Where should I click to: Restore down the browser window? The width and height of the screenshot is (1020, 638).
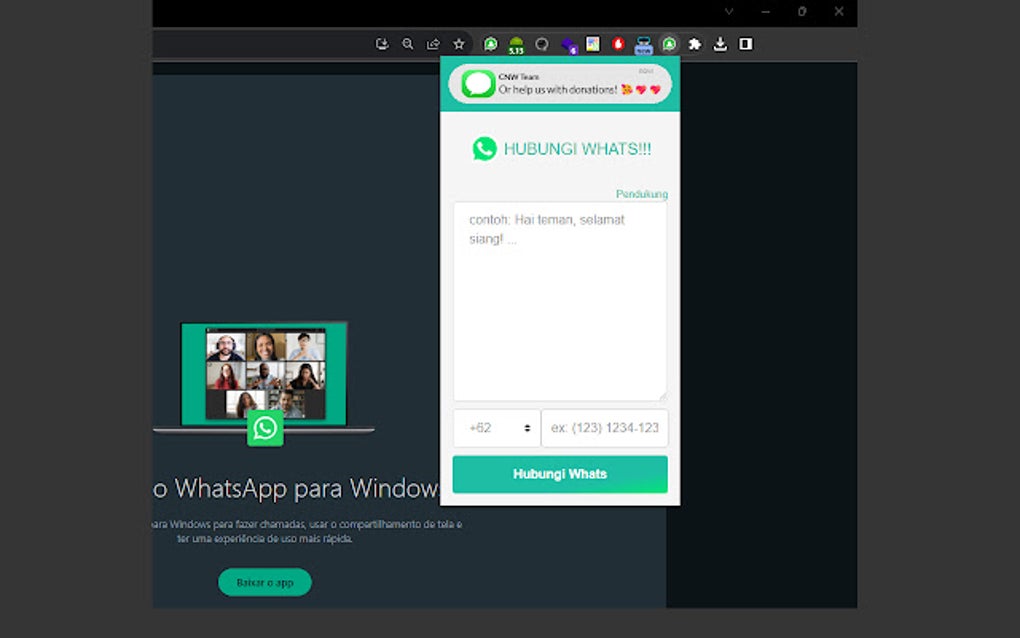802,11
